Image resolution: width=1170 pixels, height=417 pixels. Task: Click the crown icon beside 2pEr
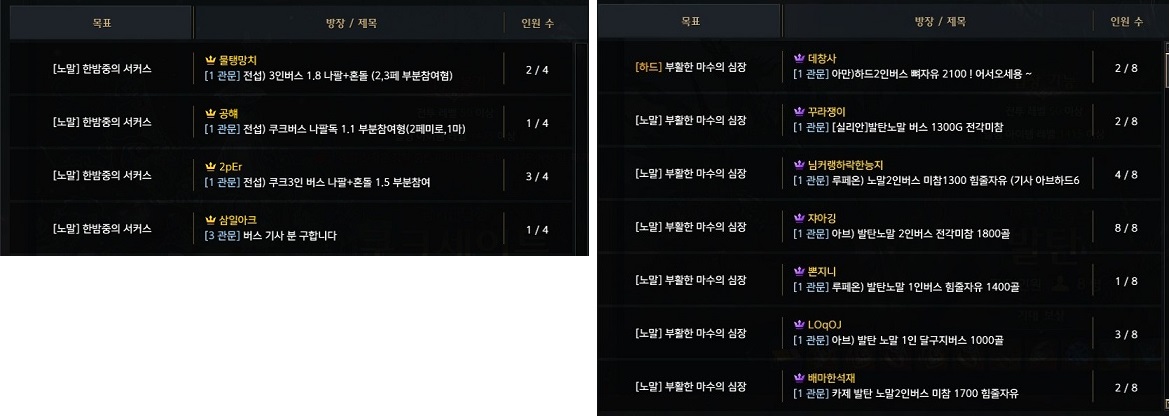(x=210, y=167)
